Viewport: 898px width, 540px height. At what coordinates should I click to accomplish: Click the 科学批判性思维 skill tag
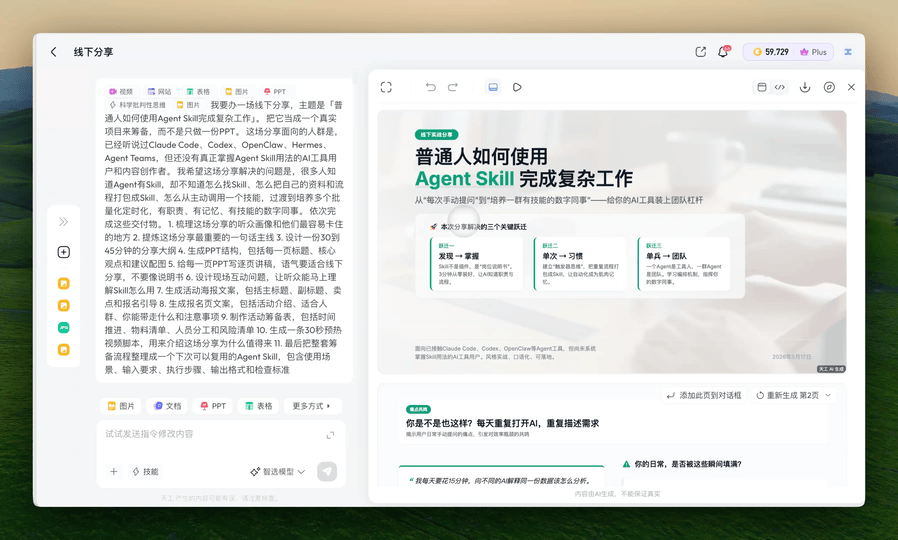[x=137, y=105]
